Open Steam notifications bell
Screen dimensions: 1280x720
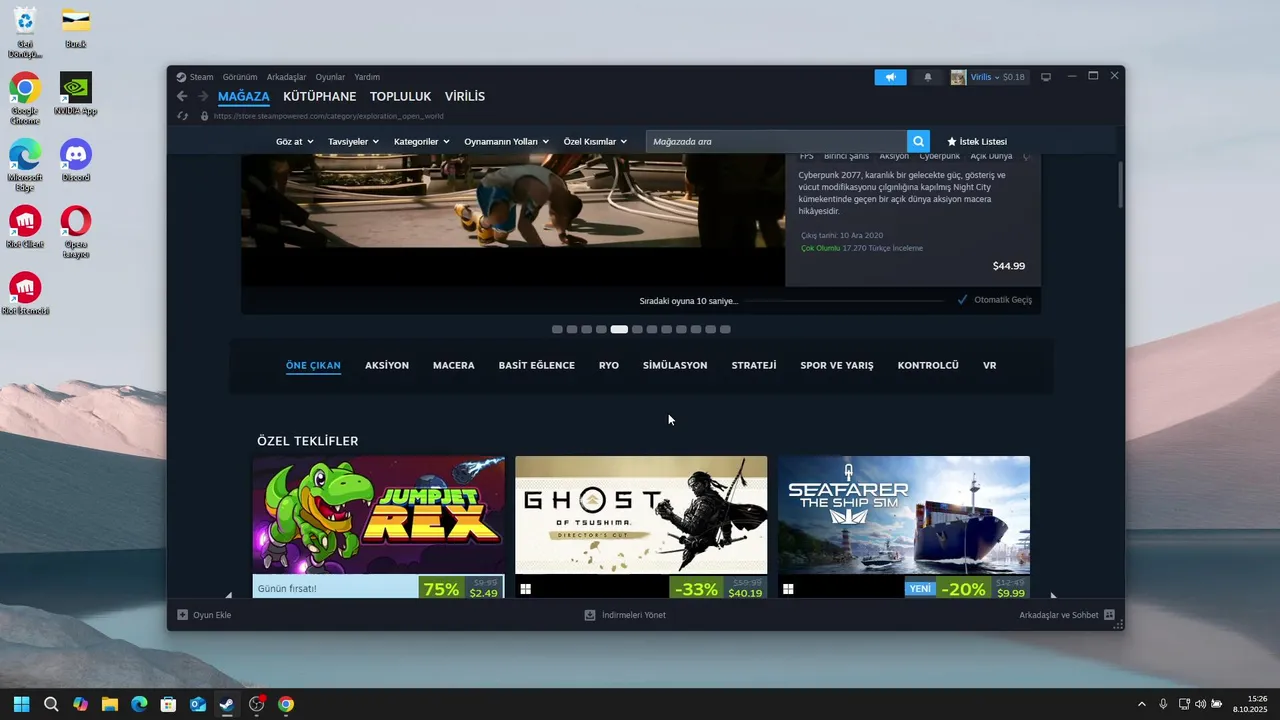pos(928,77)
